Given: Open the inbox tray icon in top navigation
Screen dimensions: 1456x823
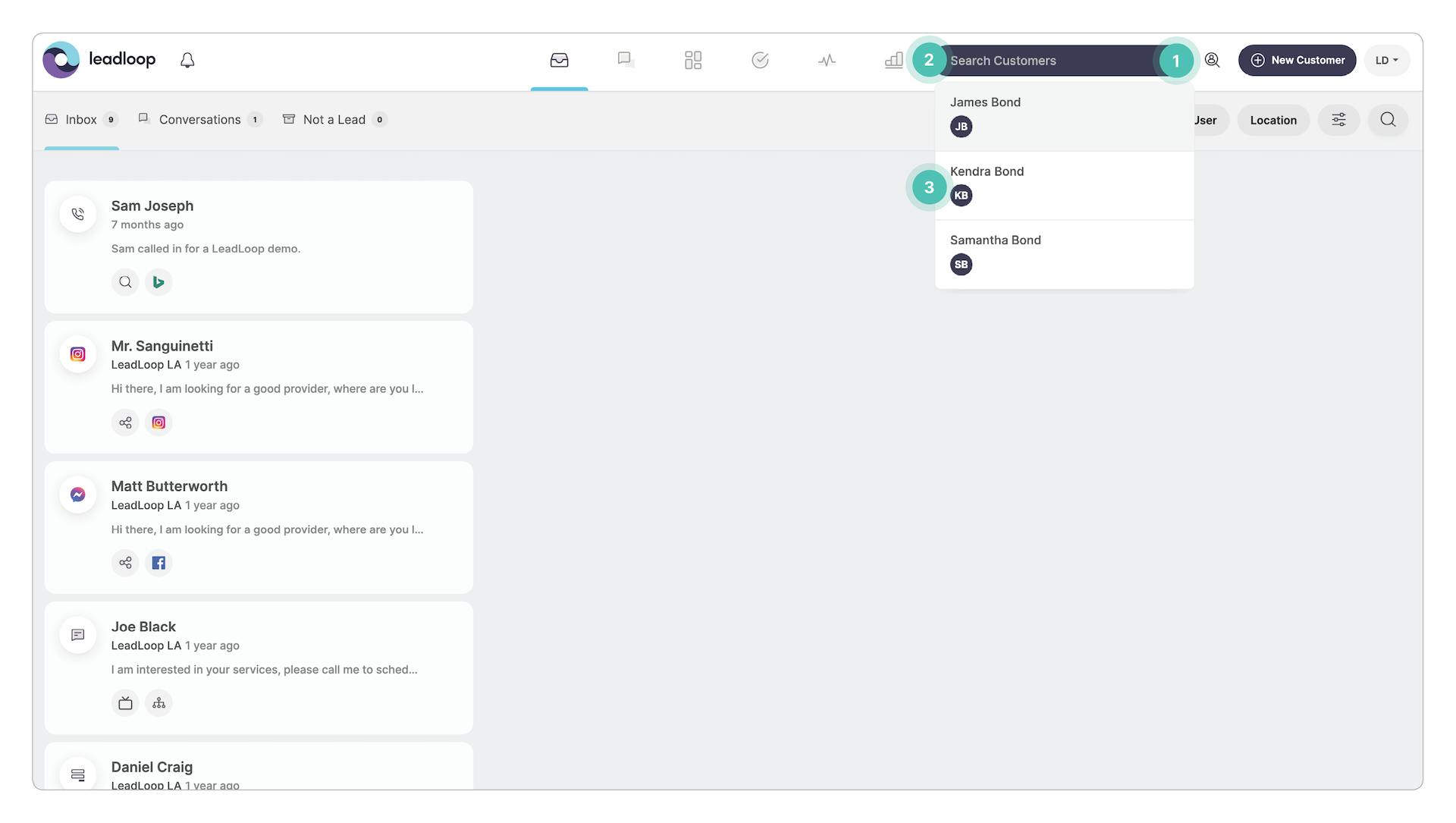Looking at the screenshot, I should click(559, 60).
